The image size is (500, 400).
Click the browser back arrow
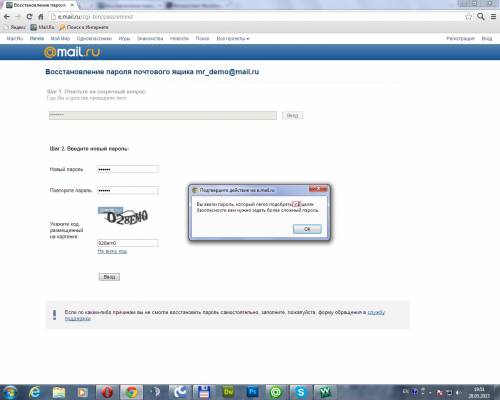(x=7, y=17)
